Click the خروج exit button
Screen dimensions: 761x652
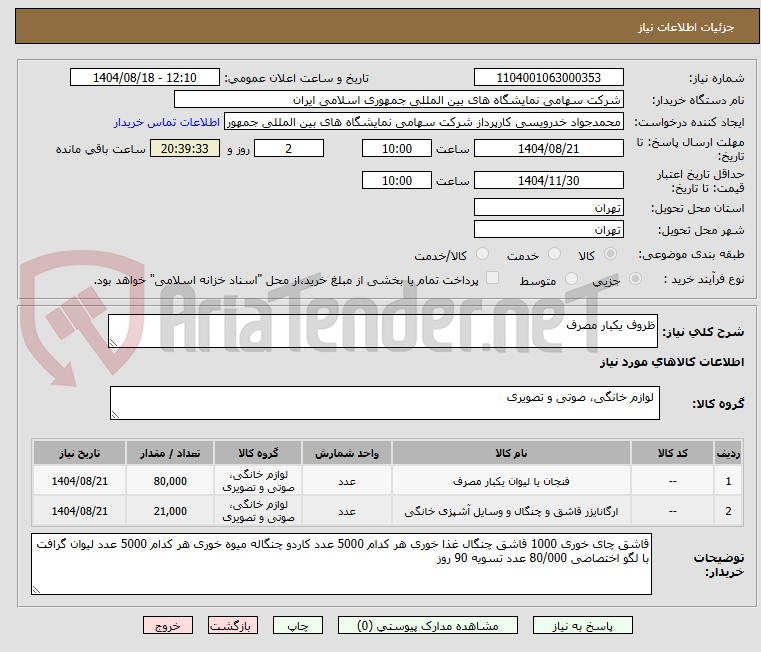point(167,625)
